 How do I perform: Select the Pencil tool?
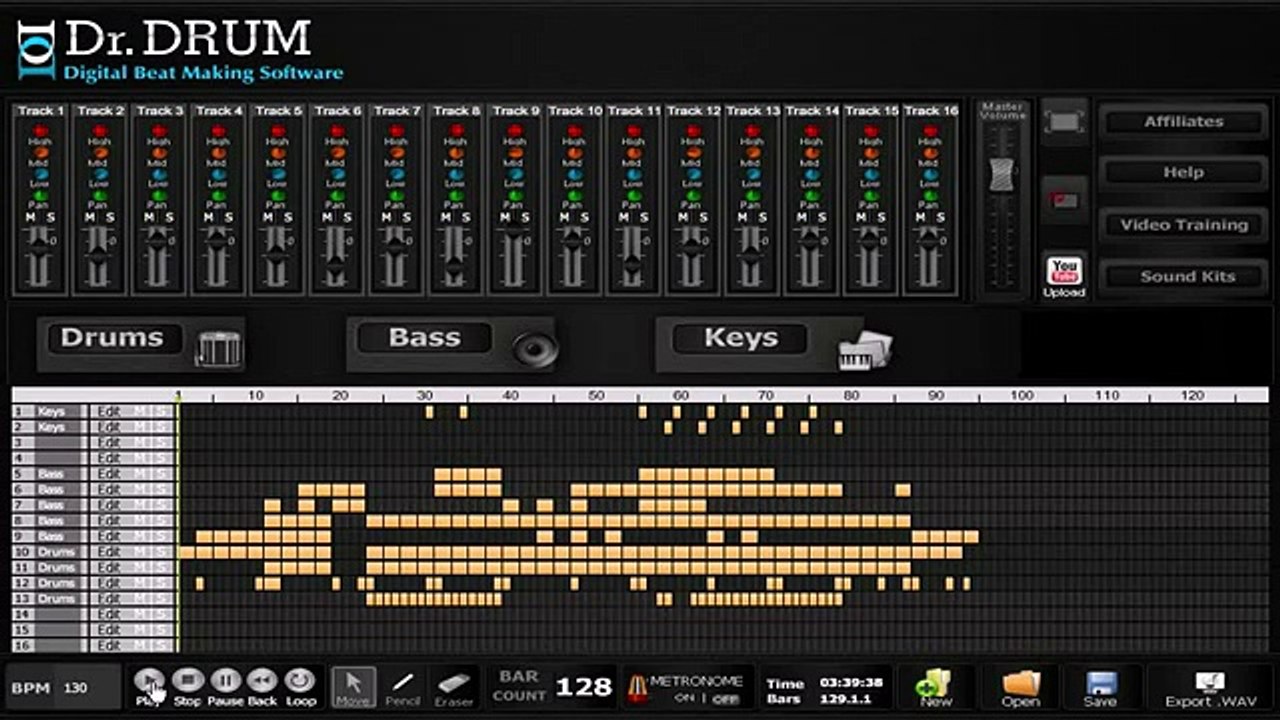coord(403,687)
